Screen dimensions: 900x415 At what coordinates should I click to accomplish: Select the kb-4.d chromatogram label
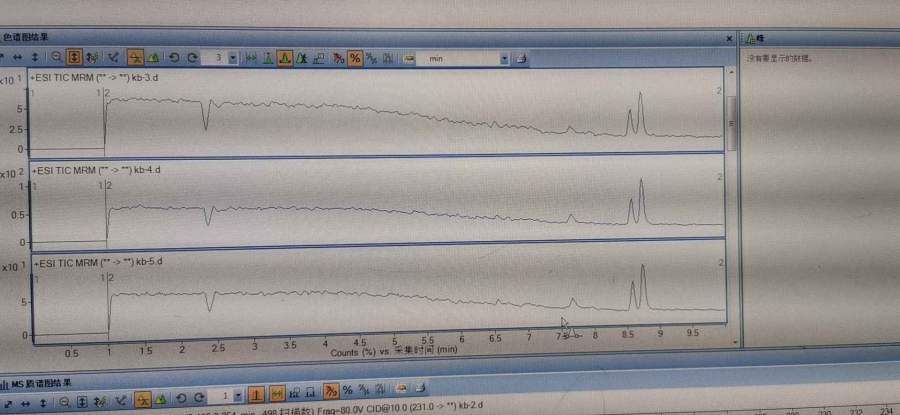(x=96, y=170)
